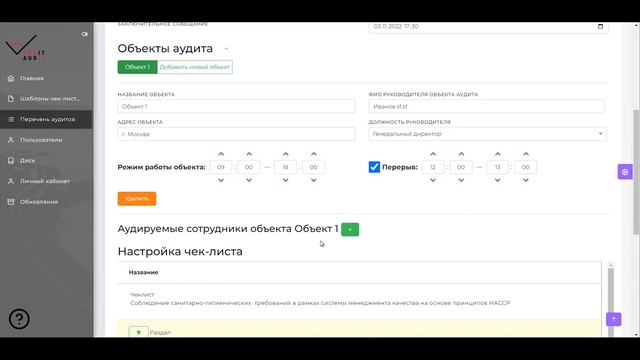Decrease work start minutes down arrow
The image size is (640, 360).
pyautogui.click(x=249, y=180)
